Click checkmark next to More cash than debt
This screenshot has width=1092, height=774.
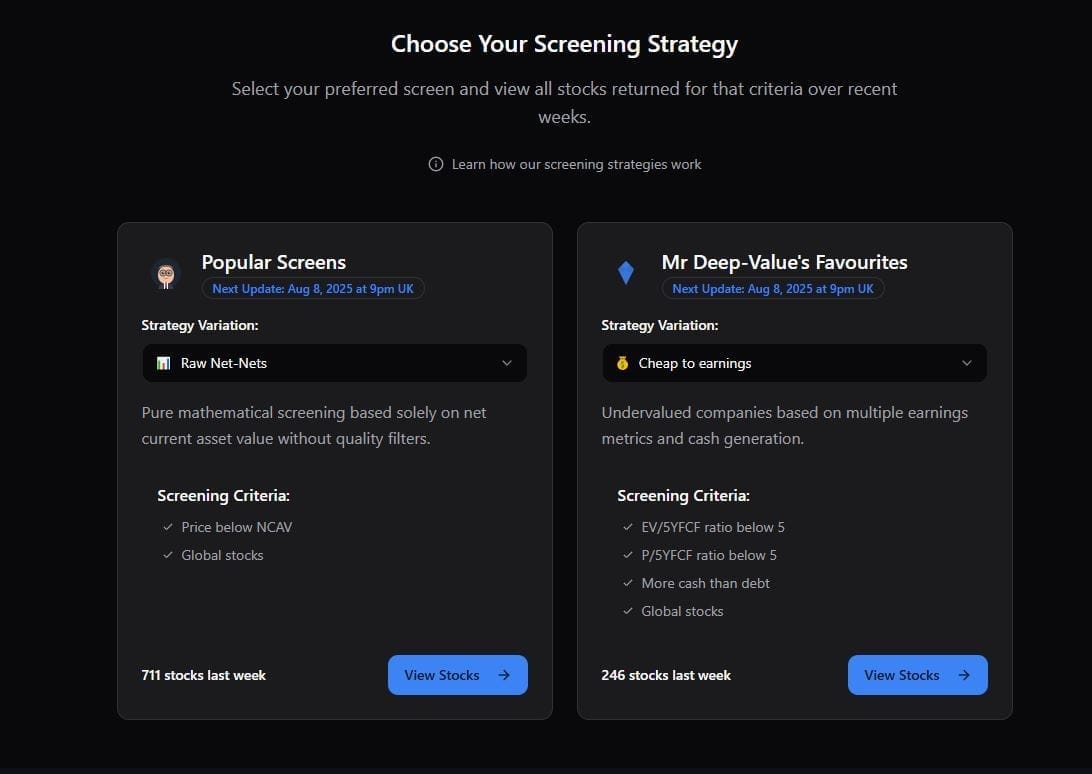[627, 583]
